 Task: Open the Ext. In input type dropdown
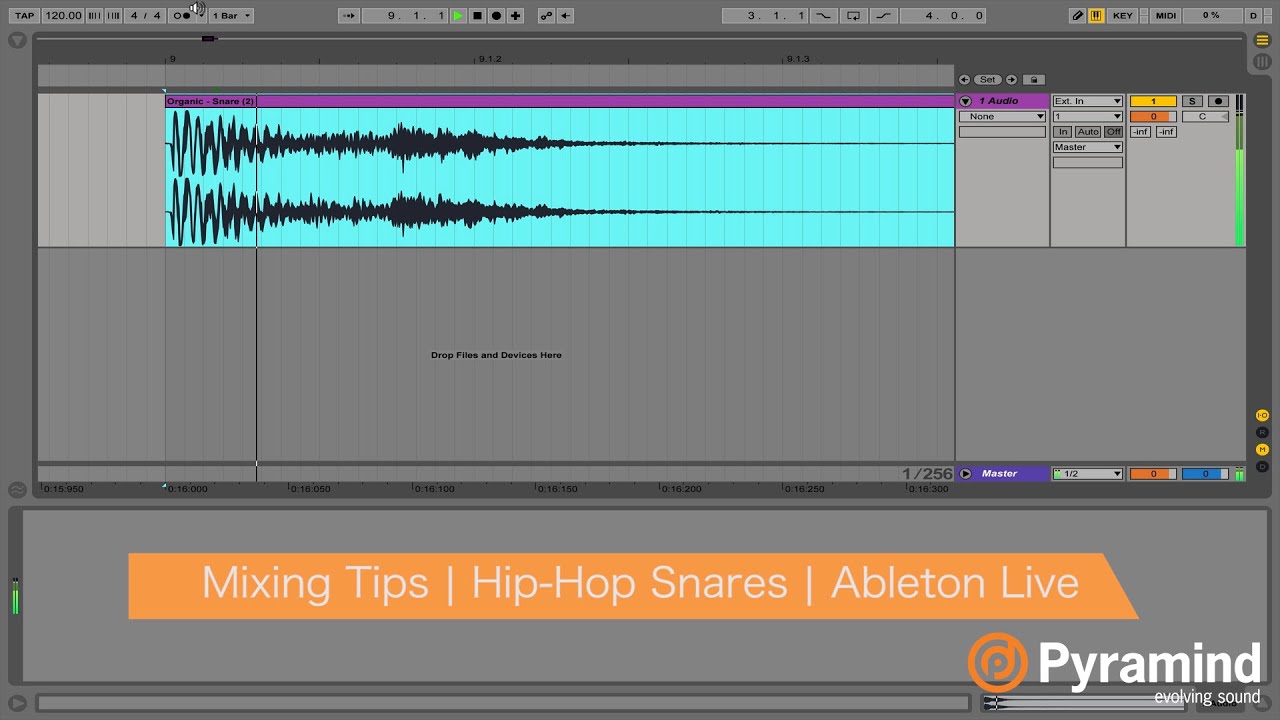tap(1088, 101)
